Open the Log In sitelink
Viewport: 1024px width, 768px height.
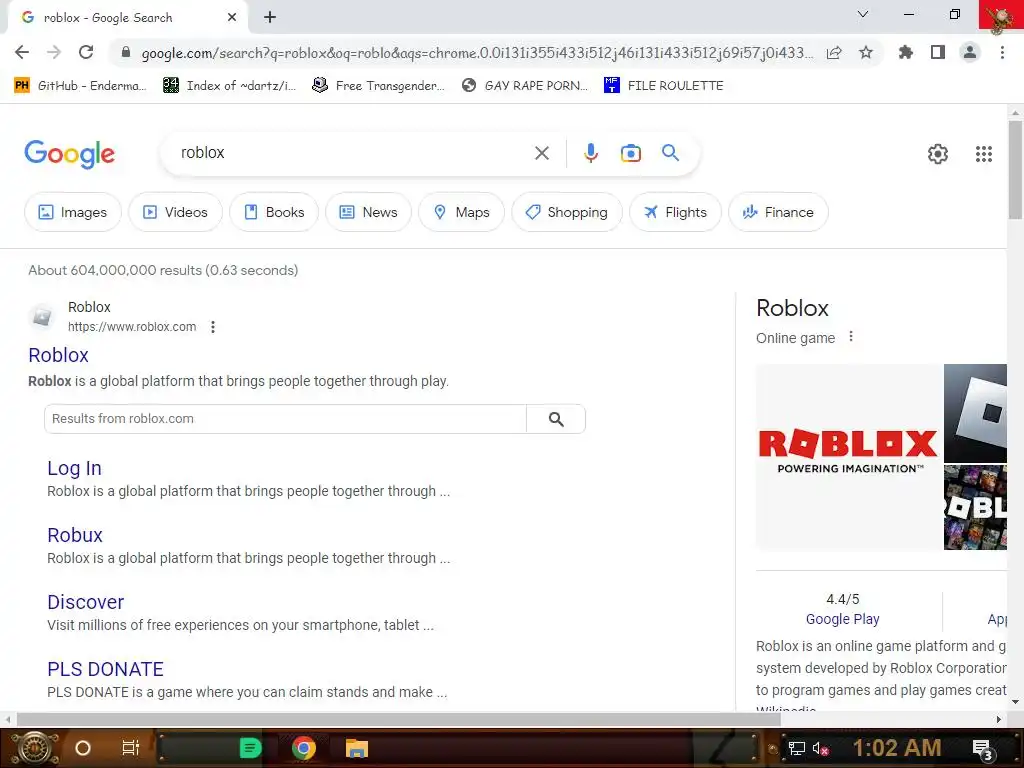tap(74, 468)
